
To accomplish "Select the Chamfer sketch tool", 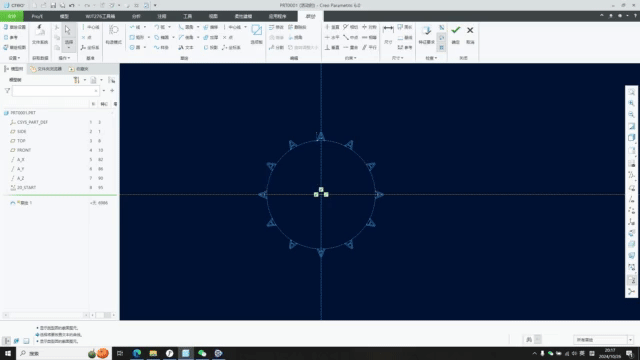I will 186,37.
